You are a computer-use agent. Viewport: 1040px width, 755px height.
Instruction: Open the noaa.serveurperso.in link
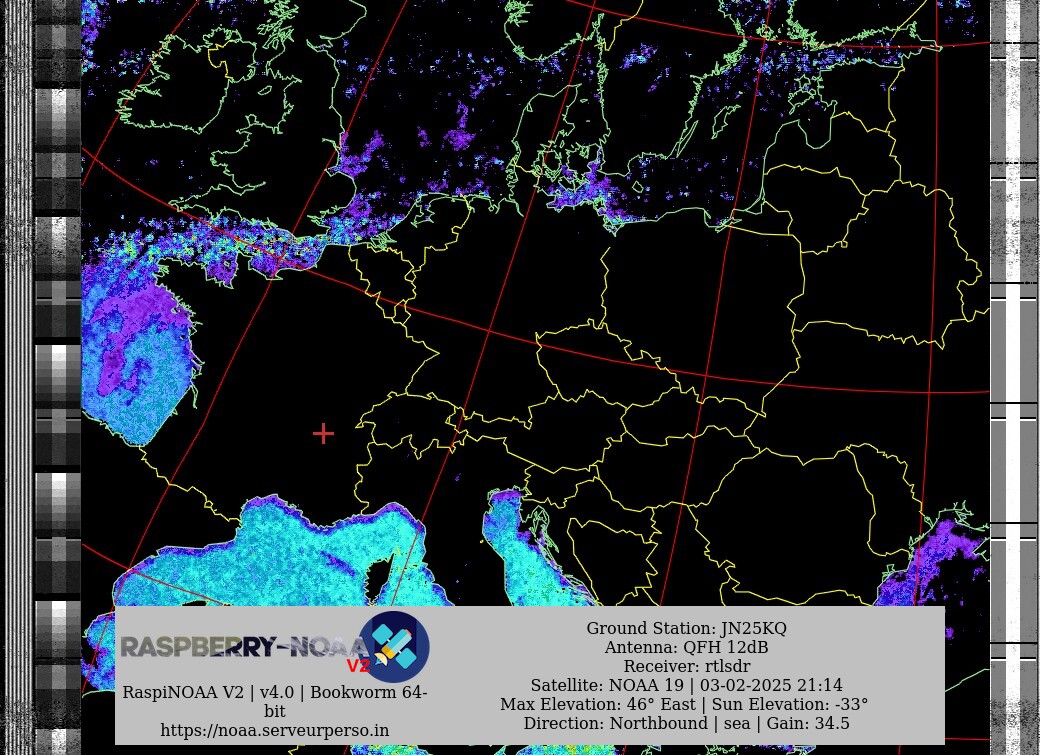pyautogui.click(x=274, y=730)
